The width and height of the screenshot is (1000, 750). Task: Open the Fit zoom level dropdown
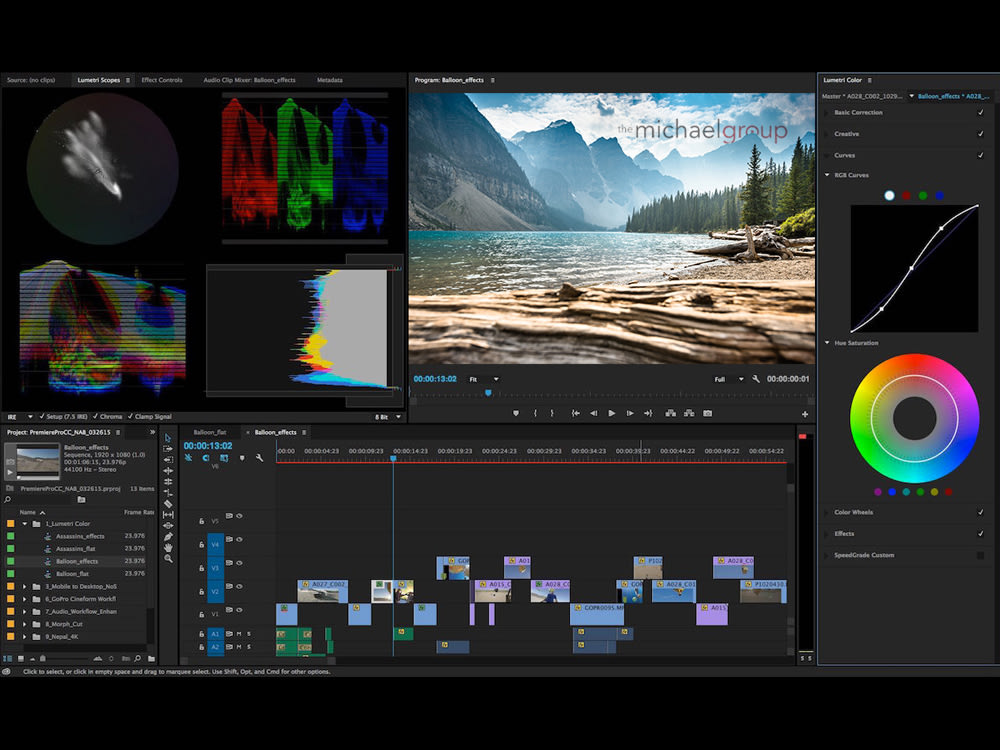(484, 379)
